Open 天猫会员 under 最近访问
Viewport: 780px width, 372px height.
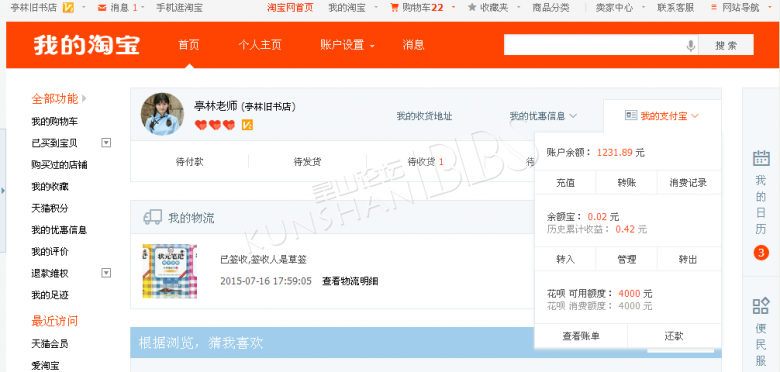50,344
